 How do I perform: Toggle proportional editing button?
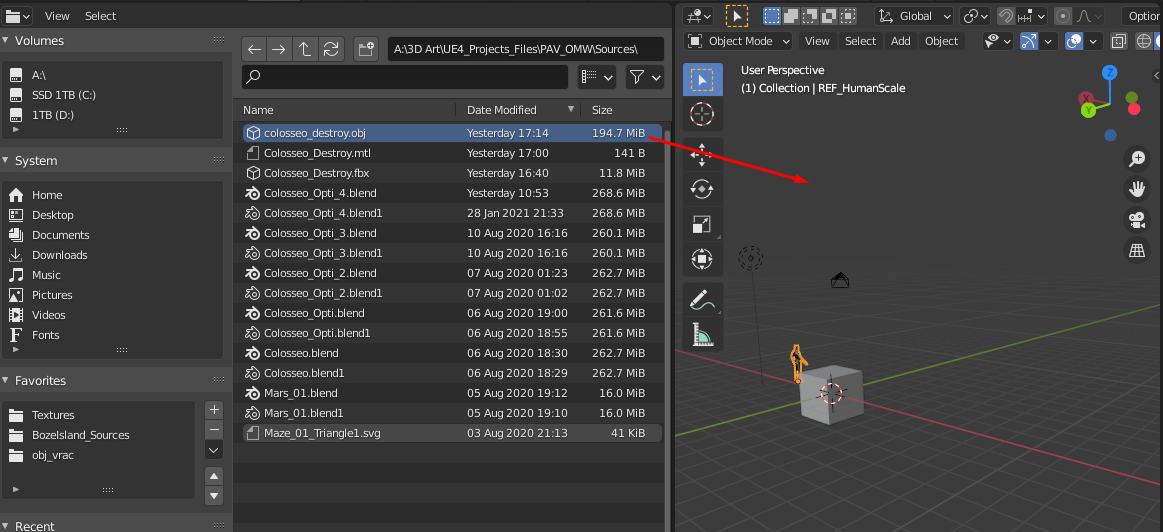(1063, 16)
